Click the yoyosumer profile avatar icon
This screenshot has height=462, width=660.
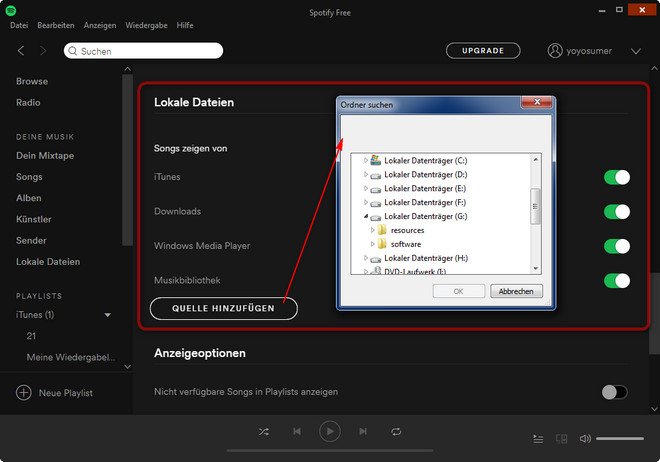pyautogui.click(x=555, y=50)
